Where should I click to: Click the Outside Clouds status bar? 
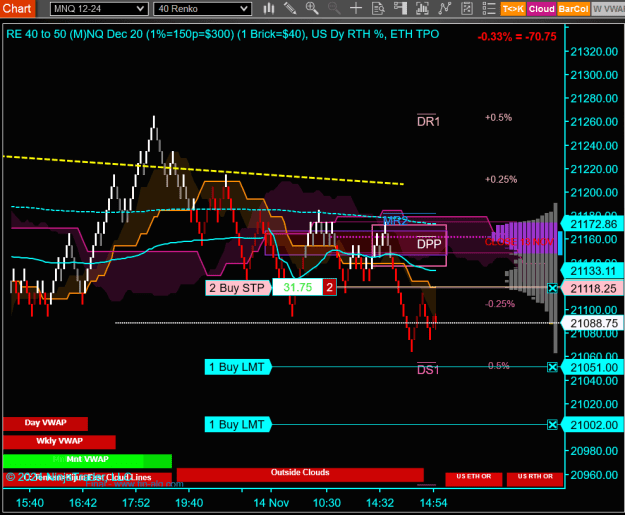point(300,474)
